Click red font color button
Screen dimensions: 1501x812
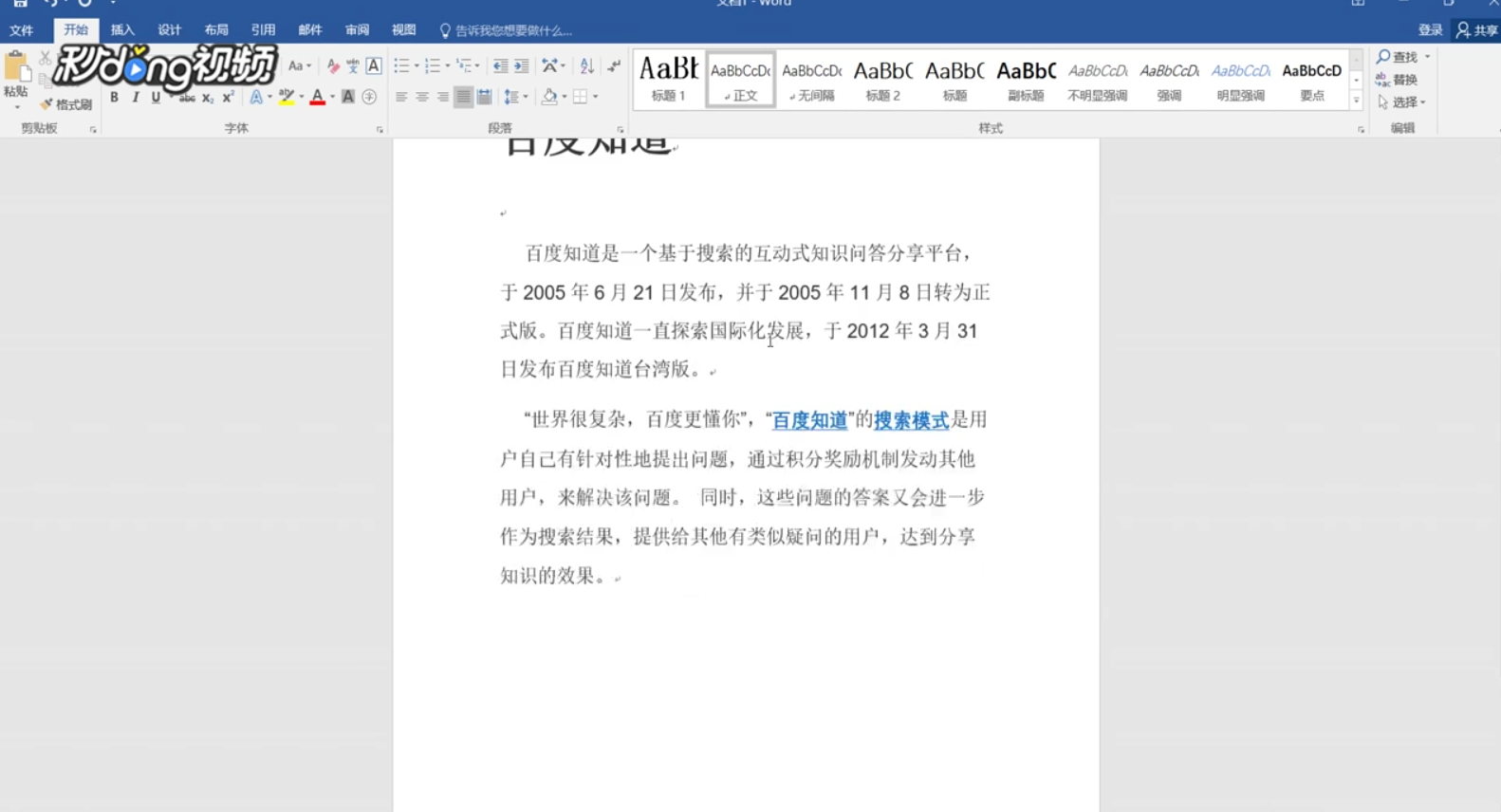318,97
